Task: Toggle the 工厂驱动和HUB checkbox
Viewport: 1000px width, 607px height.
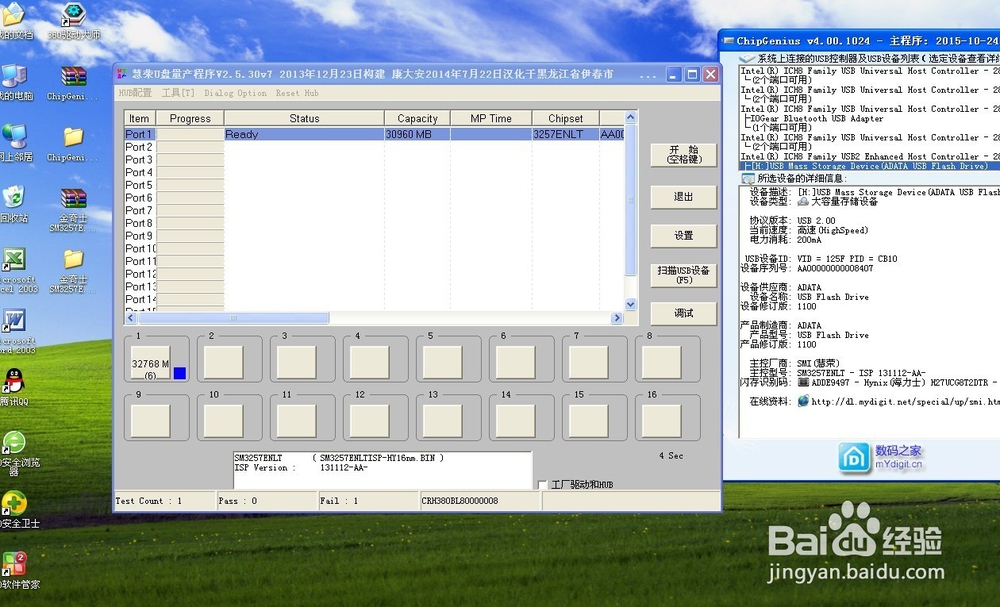Action: point(543,485)
